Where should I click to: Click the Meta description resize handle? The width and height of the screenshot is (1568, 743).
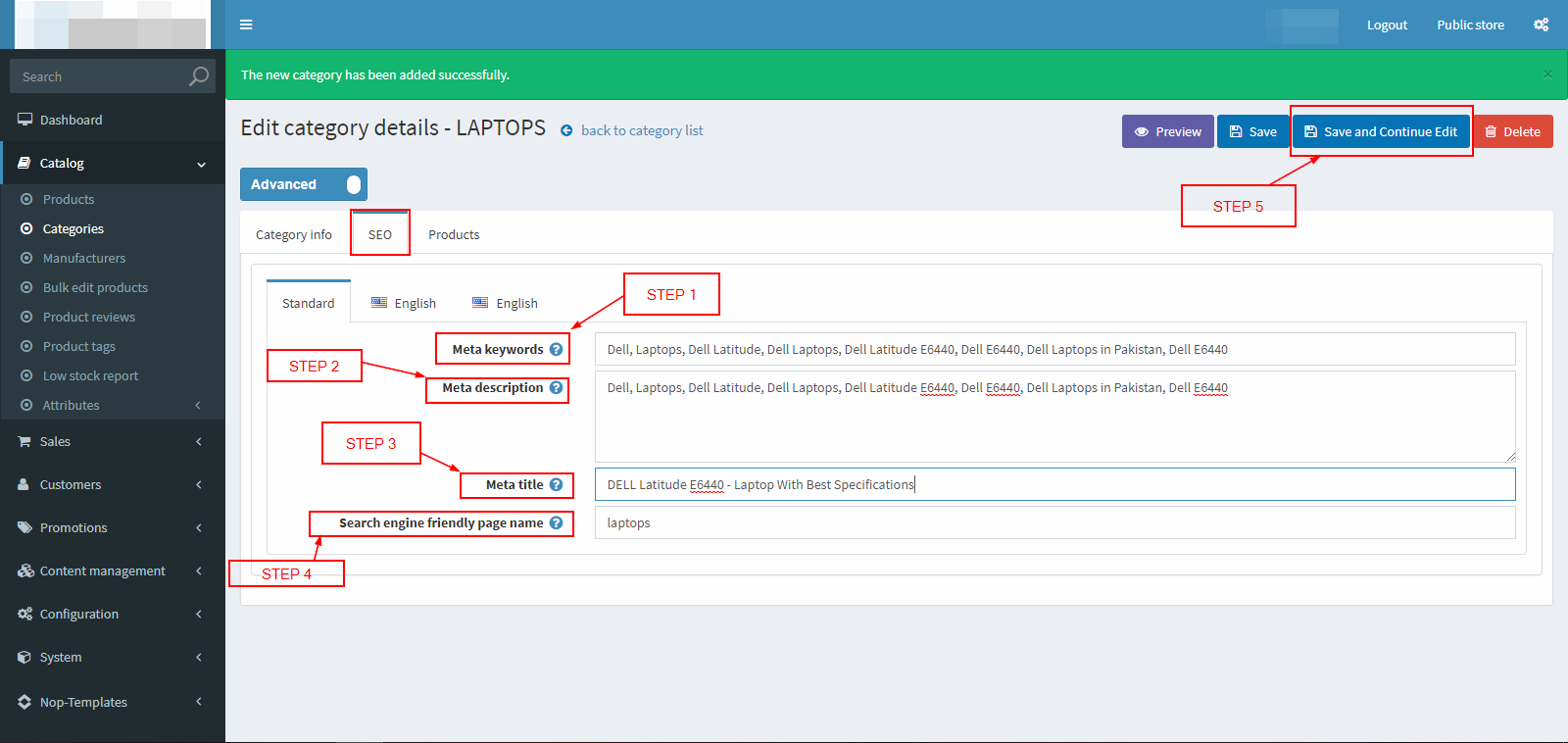pos(1510,456)
